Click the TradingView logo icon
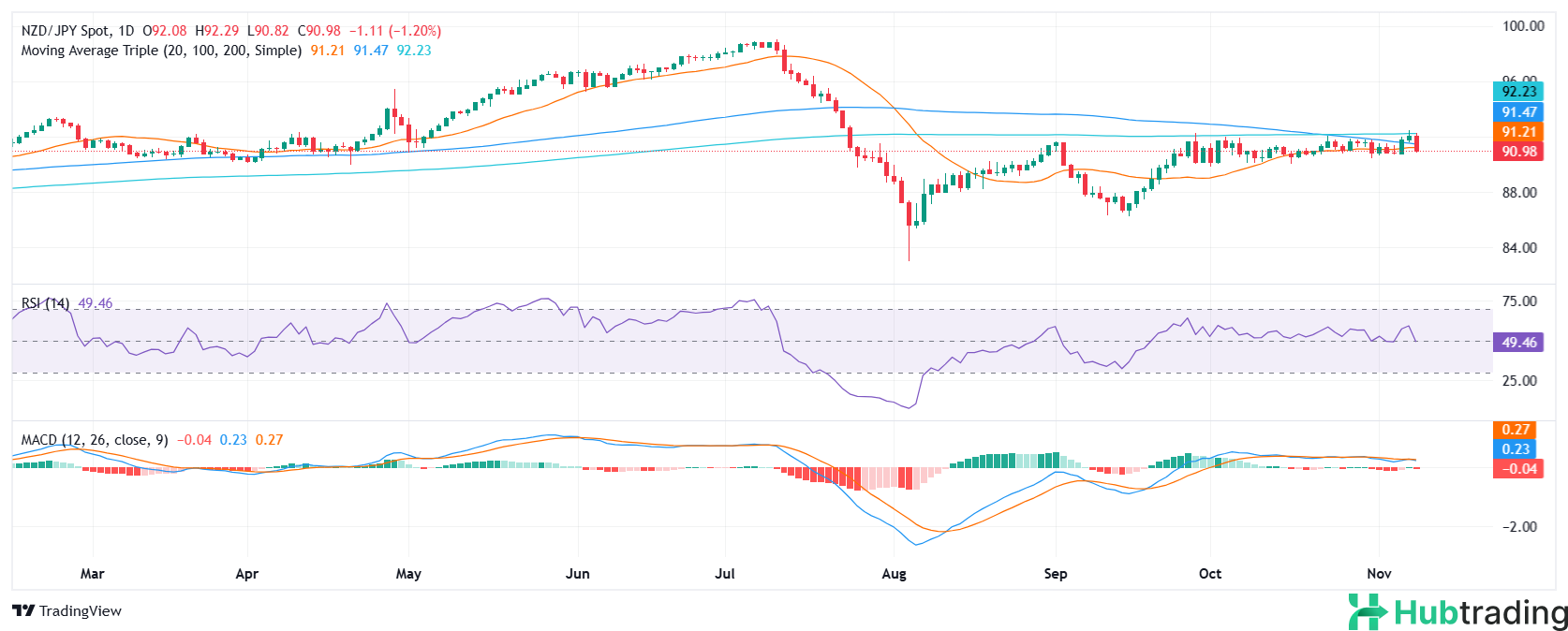The image size is (1568, 631). [23, 611]
